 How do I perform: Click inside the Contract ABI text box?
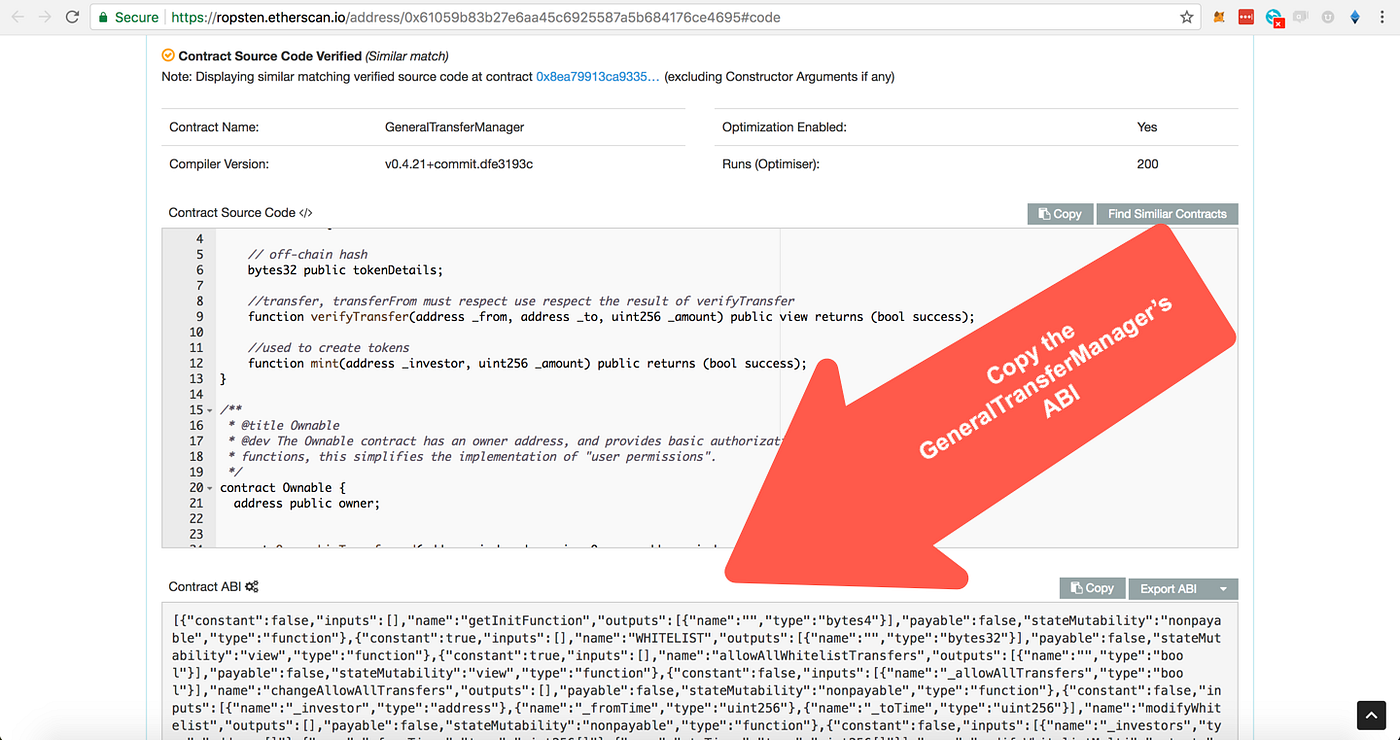[700, 671]
